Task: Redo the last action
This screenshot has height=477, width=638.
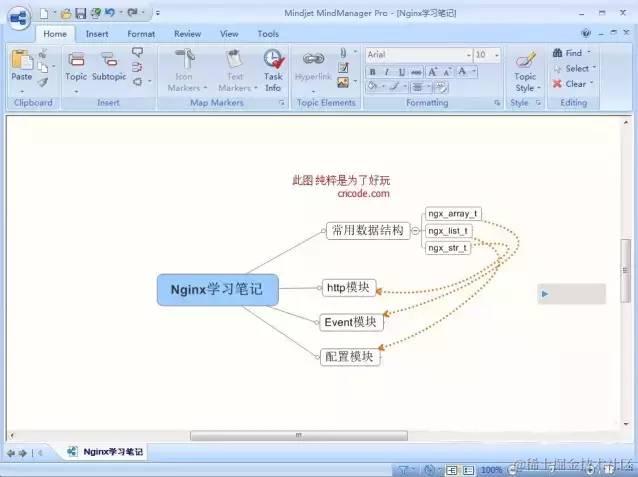Action: 132,13
